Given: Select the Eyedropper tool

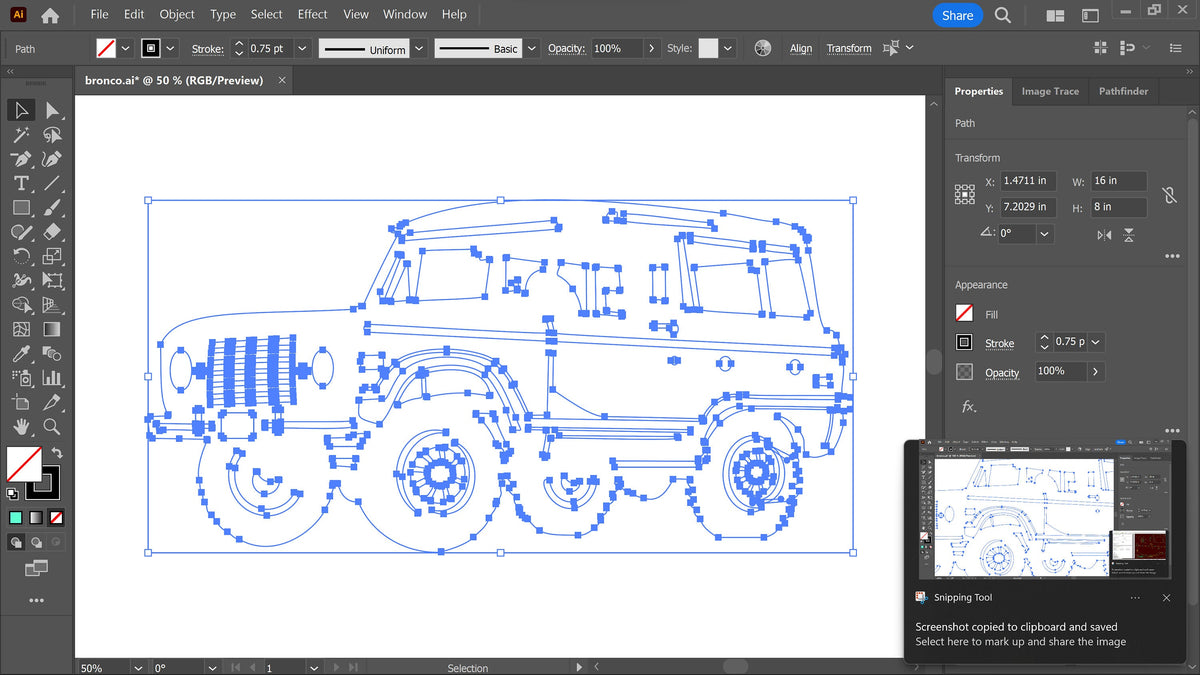Looking at the screenshot, I should click(x=21, y=354).
